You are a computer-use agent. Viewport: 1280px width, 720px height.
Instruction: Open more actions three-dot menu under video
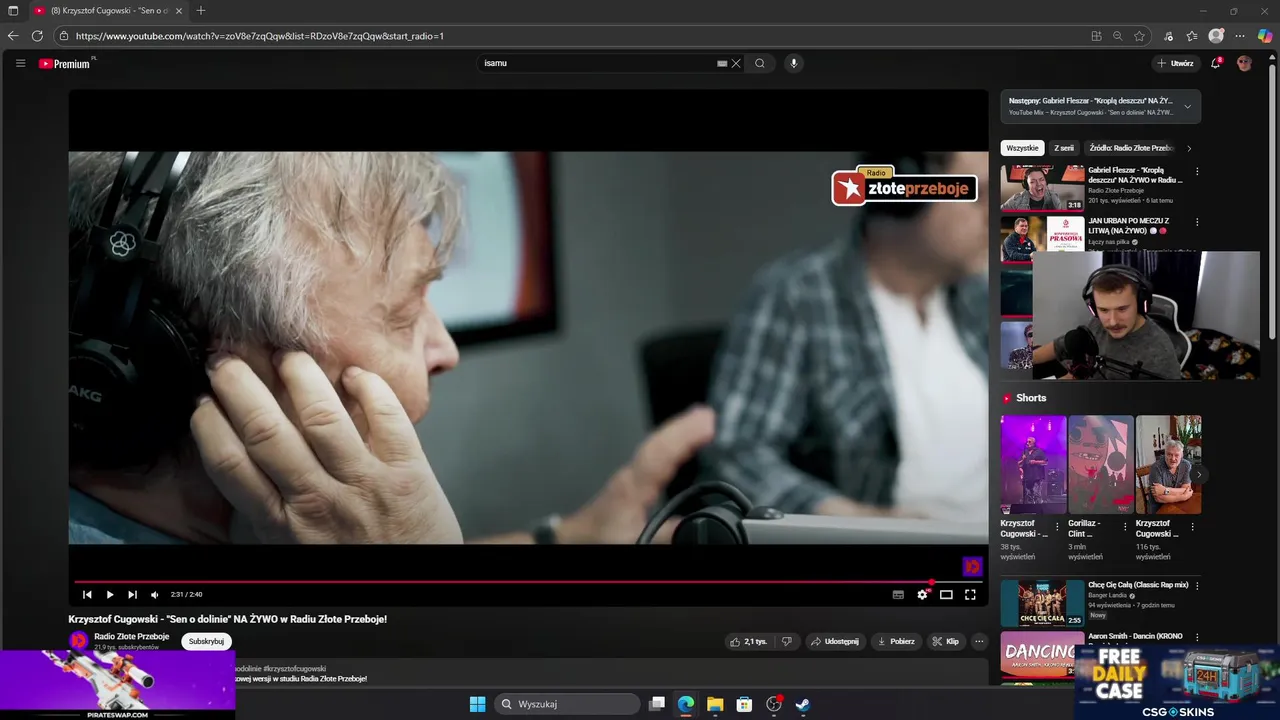[979, 641]
